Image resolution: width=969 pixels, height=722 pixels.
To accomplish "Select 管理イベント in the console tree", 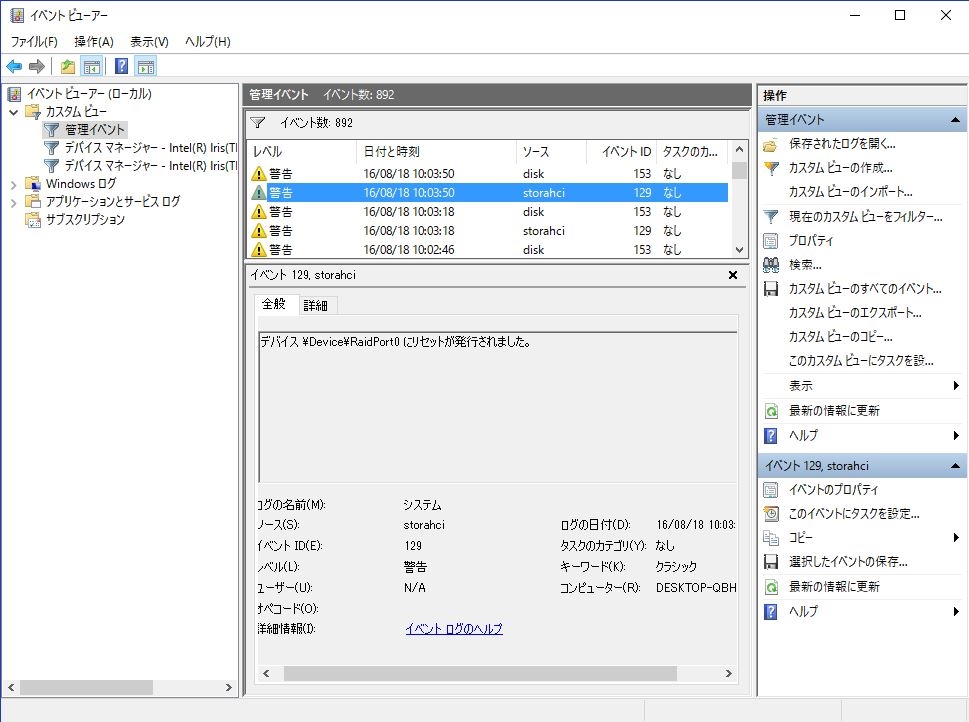I will pos(95,130).
